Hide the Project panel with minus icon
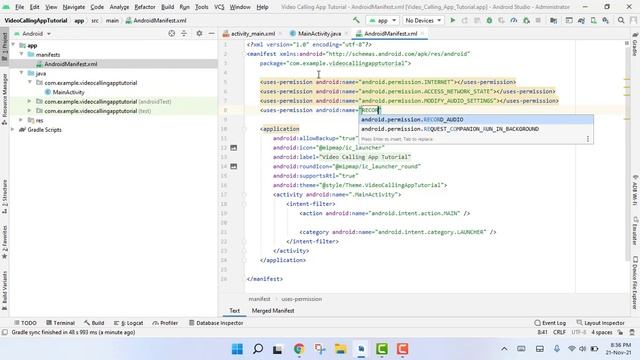 (211, 33)
